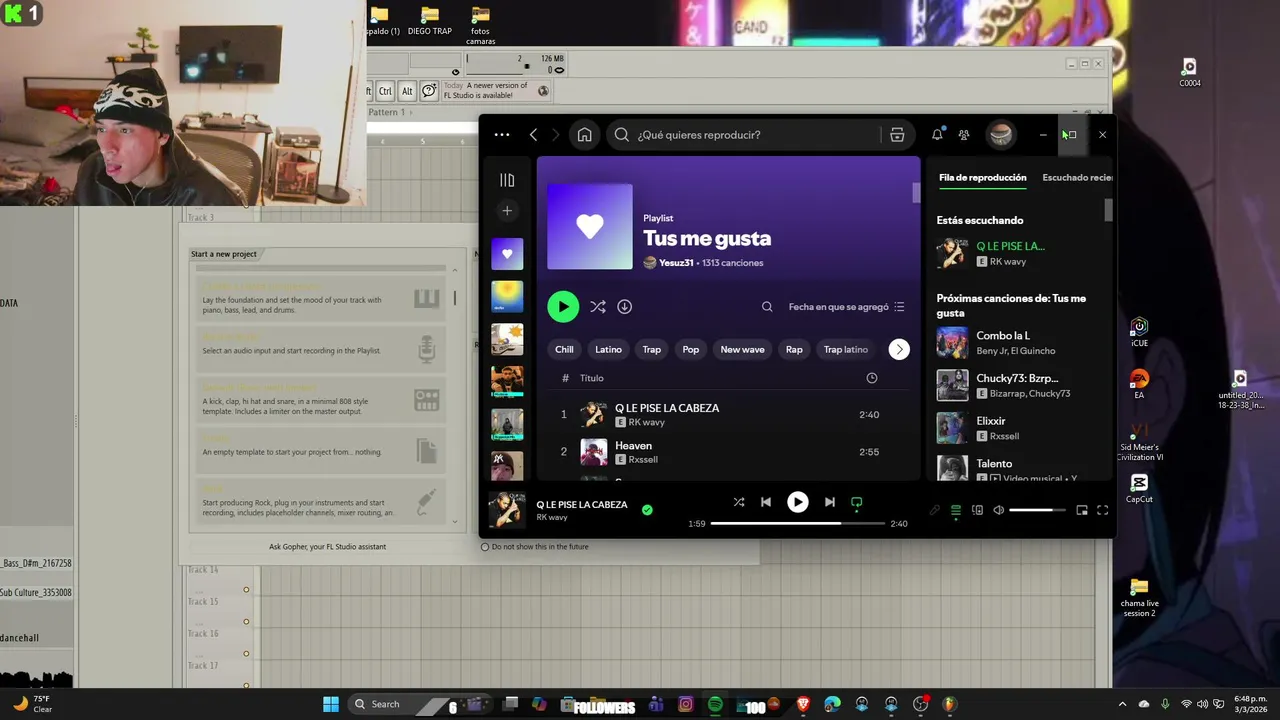Viewport: 1280px width, 720px height.
Task: Play the Tus me gusta playlist
Action: (x=563, y=307)
